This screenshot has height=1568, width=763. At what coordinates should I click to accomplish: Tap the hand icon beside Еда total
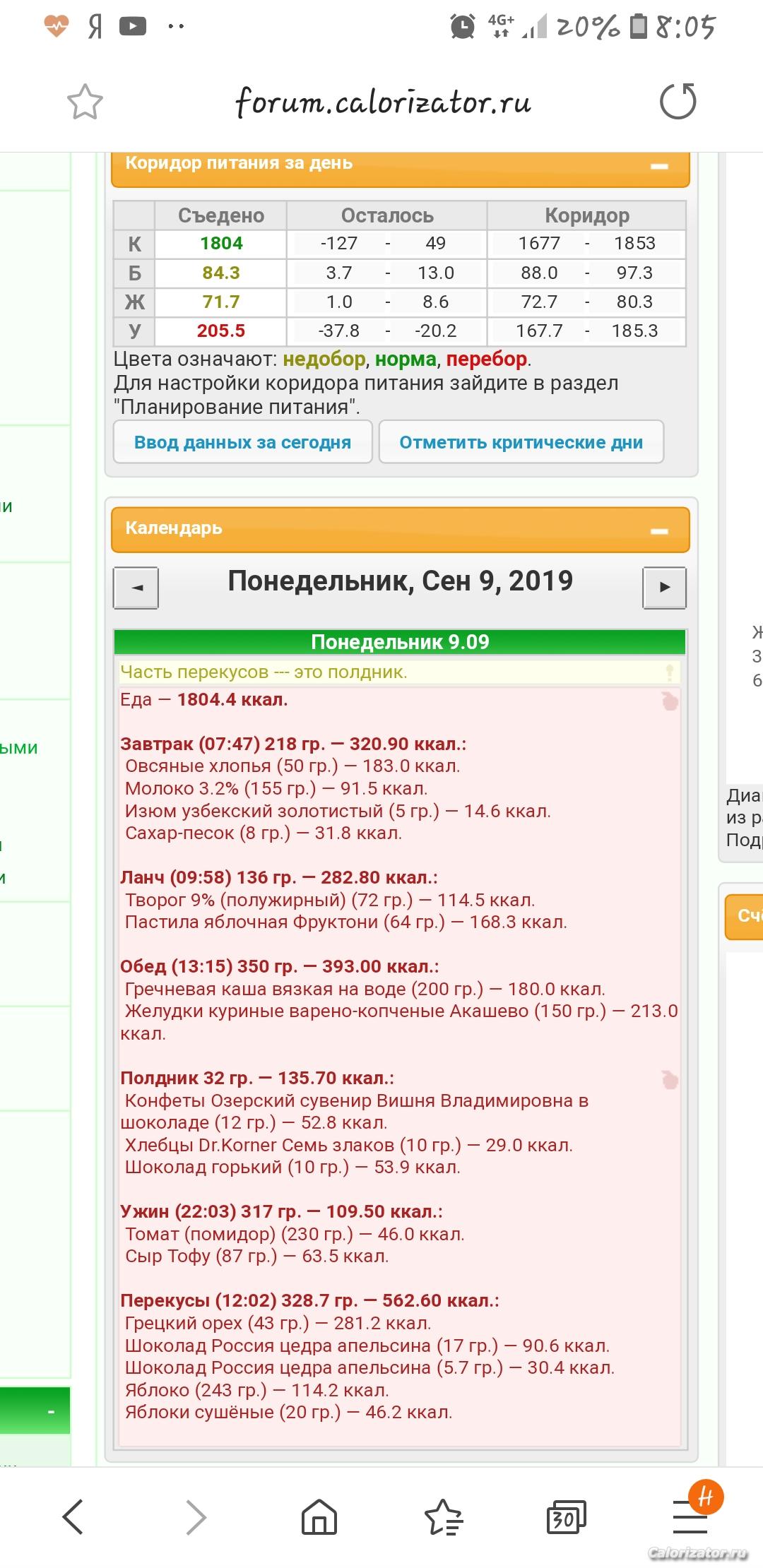coord(669,701)
